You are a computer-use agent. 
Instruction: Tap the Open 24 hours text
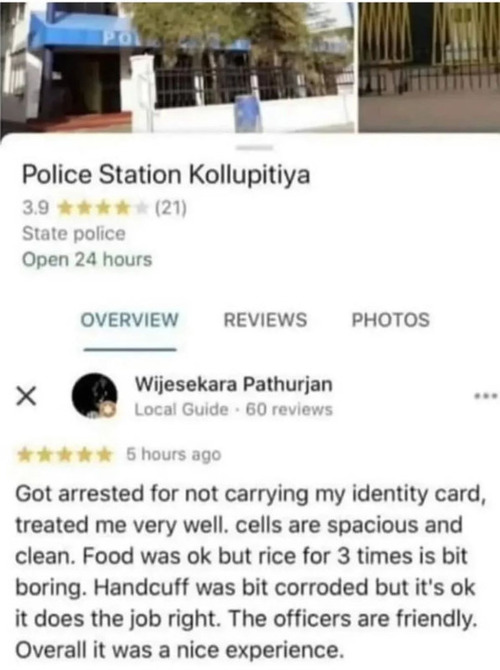click(x=87, y=259)
